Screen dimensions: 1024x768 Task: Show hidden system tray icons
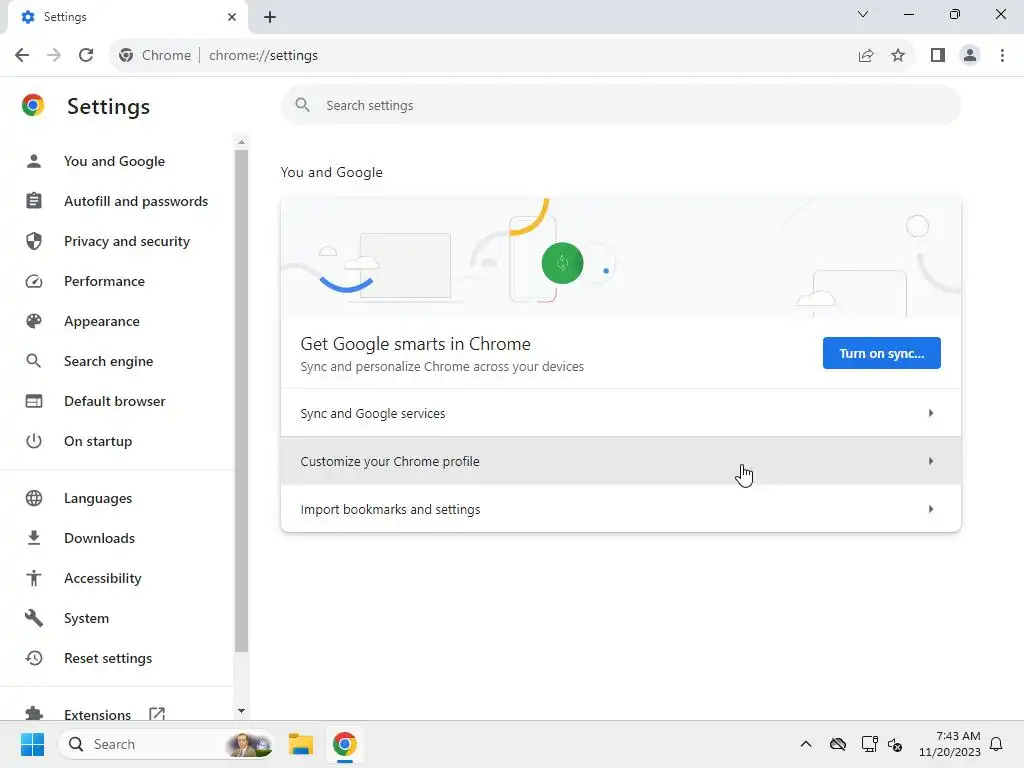(x=806, y=744)
